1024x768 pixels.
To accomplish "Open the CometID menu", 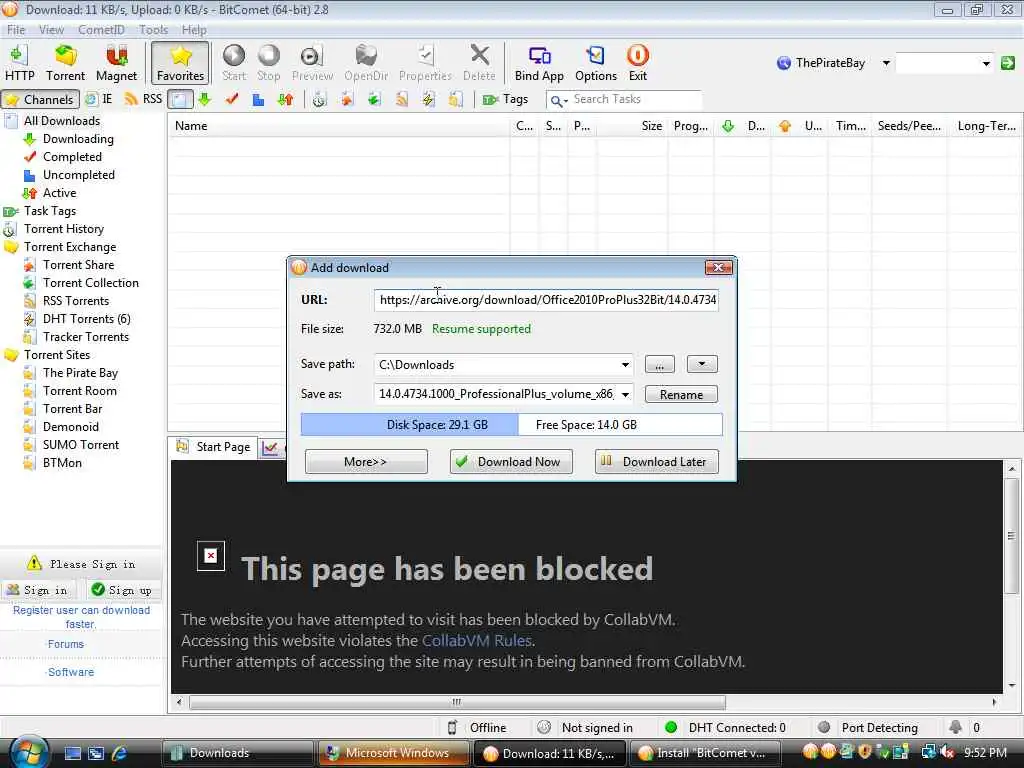I will (101, 30).
